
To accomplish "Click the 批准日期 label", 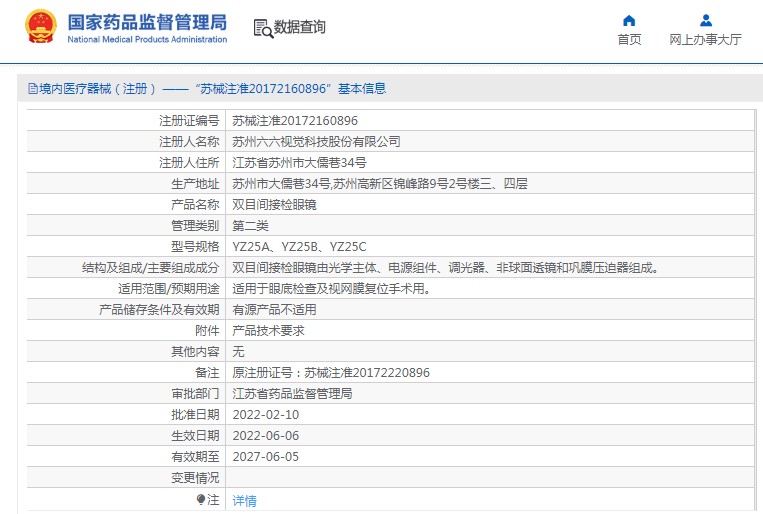I will (195, 415).
